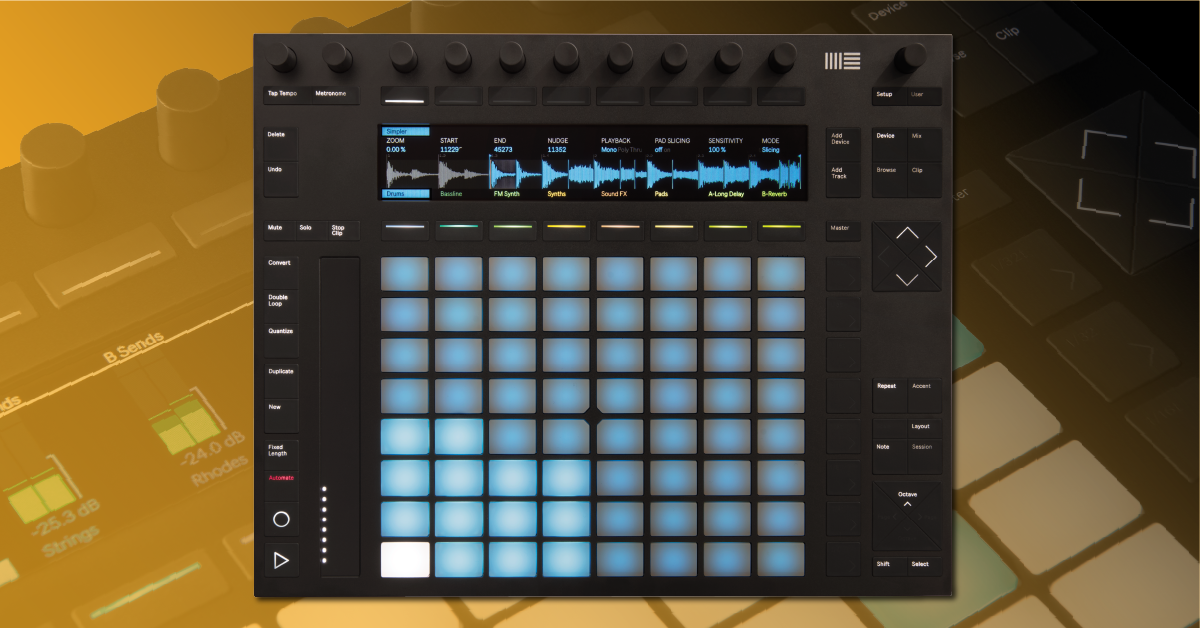
Task: Touch the encoder knob above MODE
Action: tap(781, 57)
